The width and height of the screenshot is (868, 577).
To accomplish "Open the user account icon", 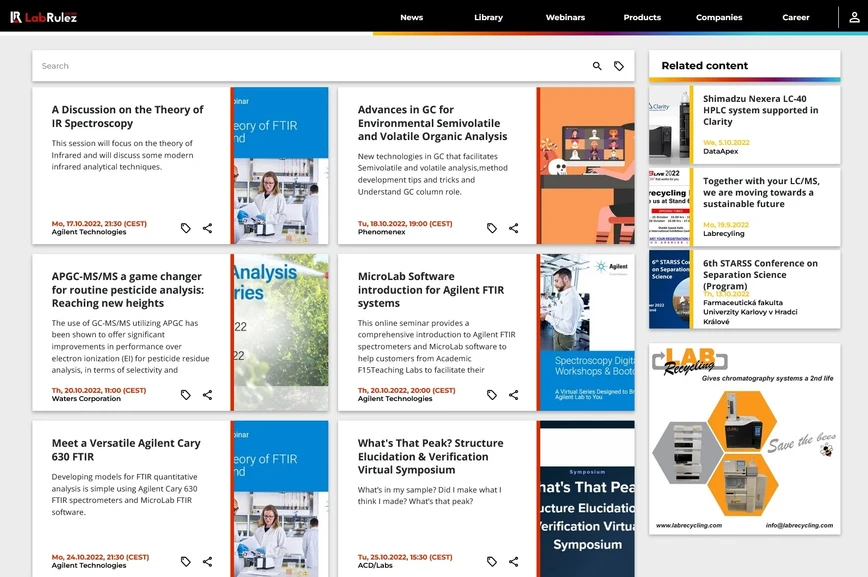I will (854, 17).
